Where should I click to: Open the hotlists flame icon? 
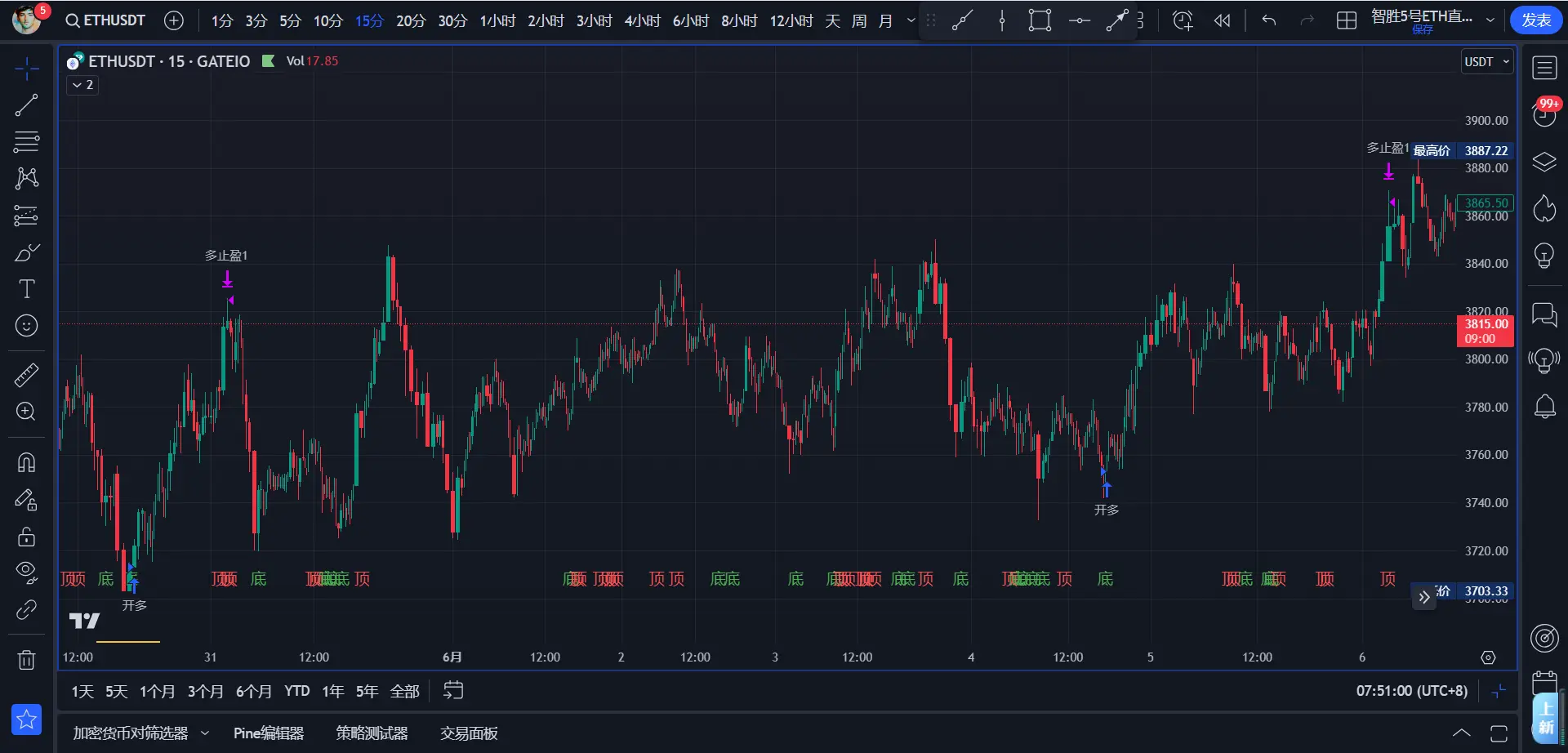1544,208
